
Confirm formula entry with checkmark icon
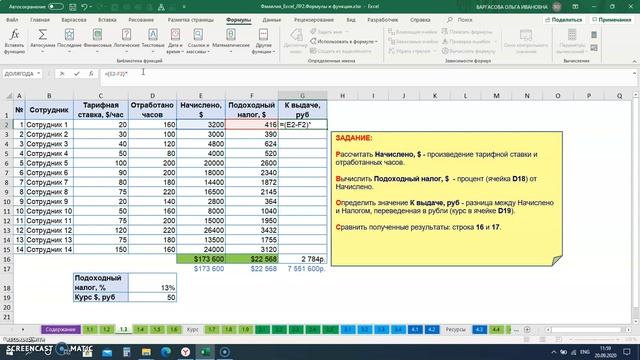(77, 73)
